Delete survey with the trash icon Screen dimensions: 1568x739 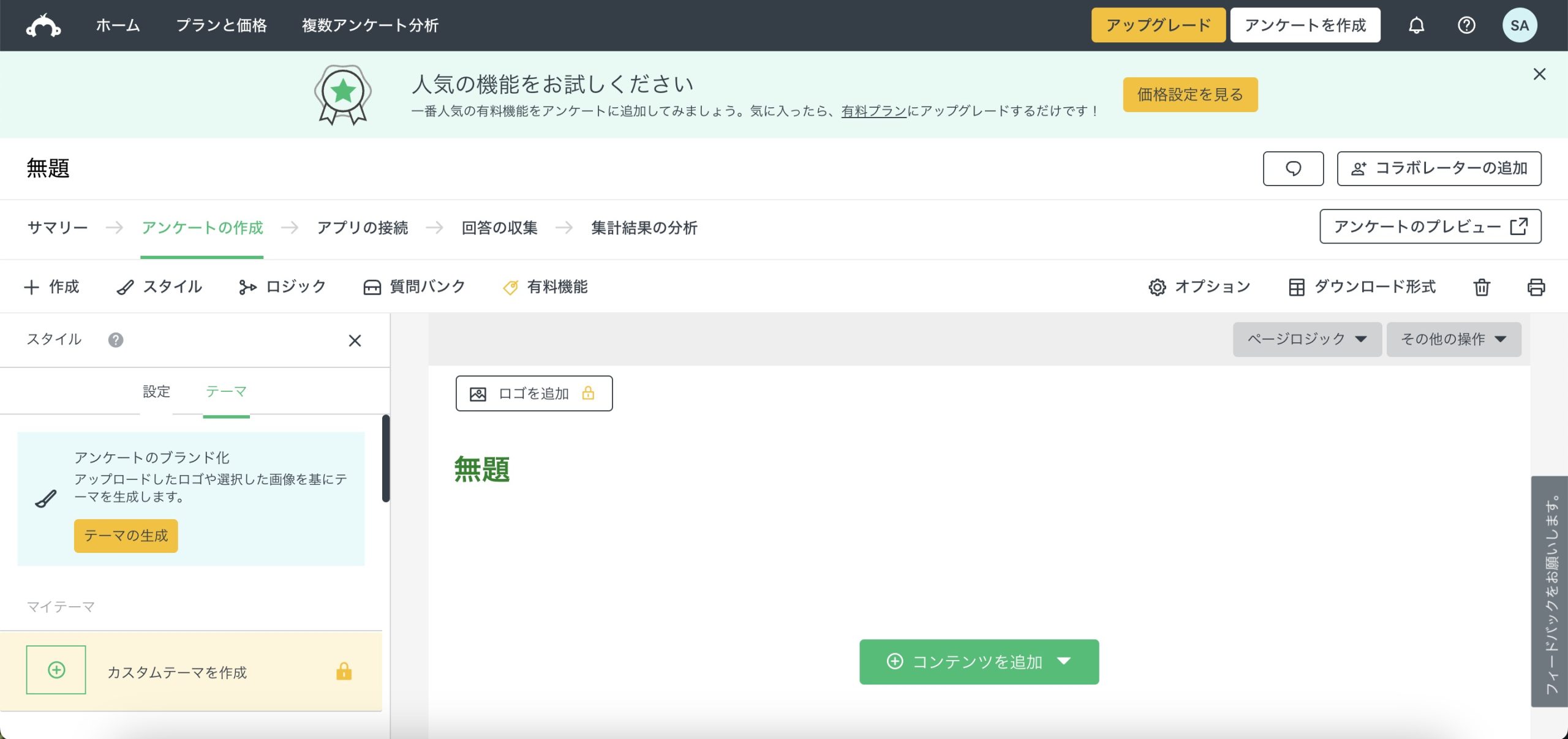tap(1482, 287)
